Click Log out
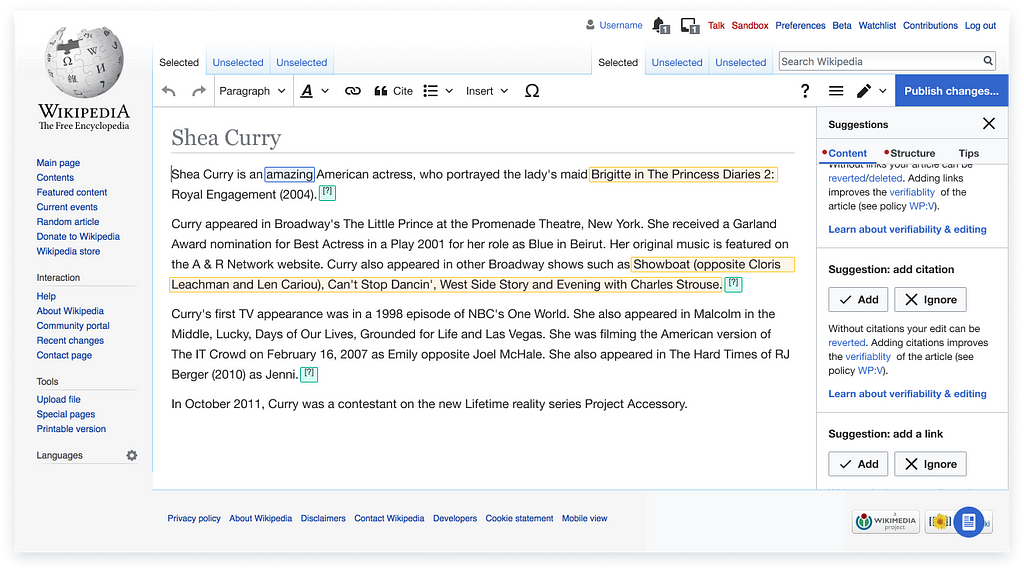1024x571 pixels. point(980,25)
